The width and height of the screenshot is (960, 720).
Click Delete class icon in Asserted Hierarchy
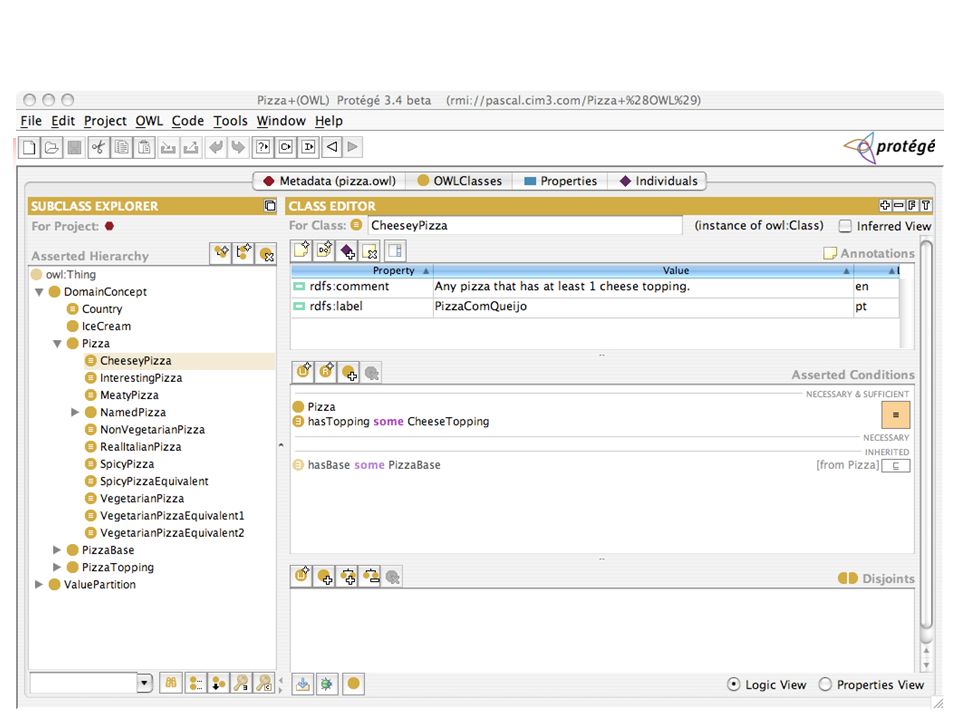tap(266, 253)
